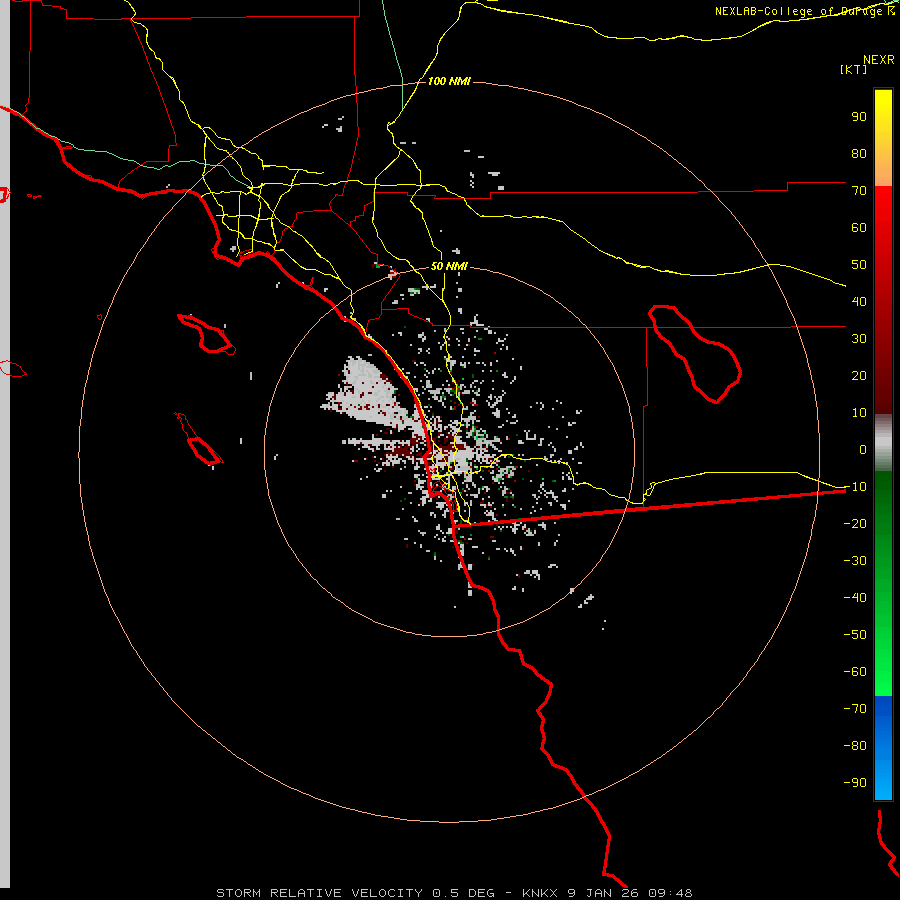This screenshot has height=900, width=900.
Task: Click the "-40" scale value
Action: coord(855,598)
